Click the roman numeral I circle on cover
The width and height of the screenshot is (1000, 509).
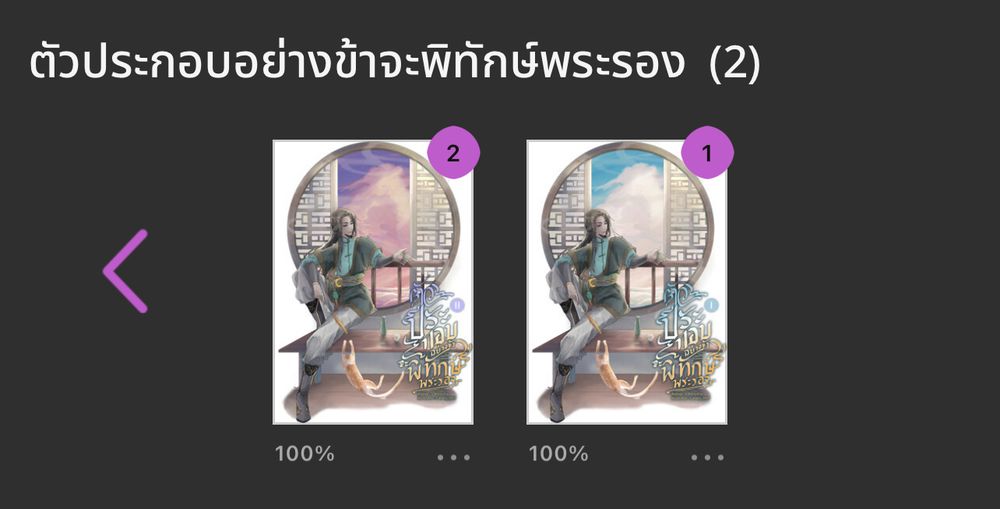pyautogui.click(x=711, y=306)
